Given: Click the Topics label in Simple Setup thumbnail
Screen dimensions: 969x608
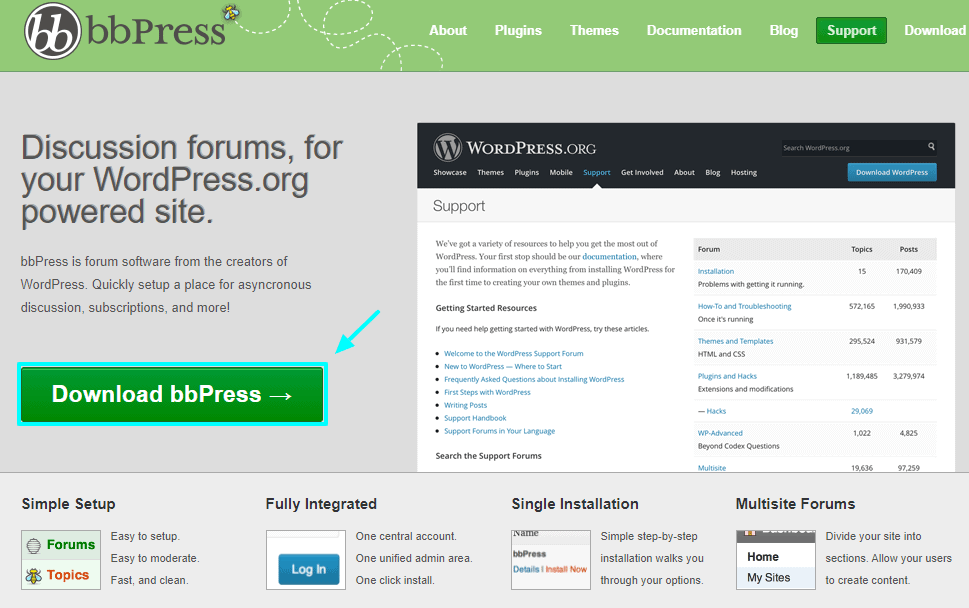Looking at the screenshot, I should pyautogui.click(x=68, y=575).
